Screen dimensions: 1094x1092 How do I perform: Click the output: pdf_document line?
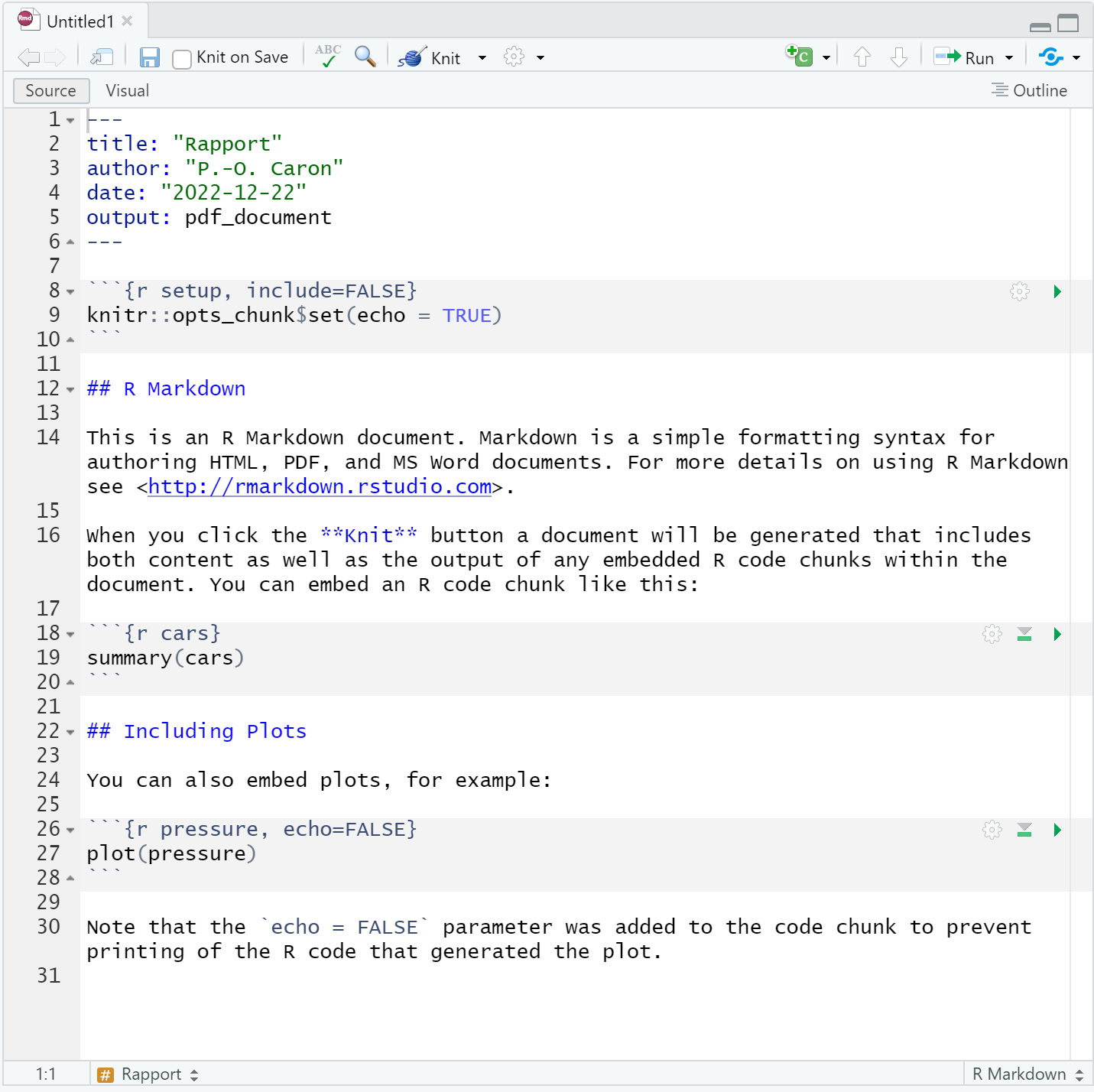pyautogui.click(x=209, y=217)
